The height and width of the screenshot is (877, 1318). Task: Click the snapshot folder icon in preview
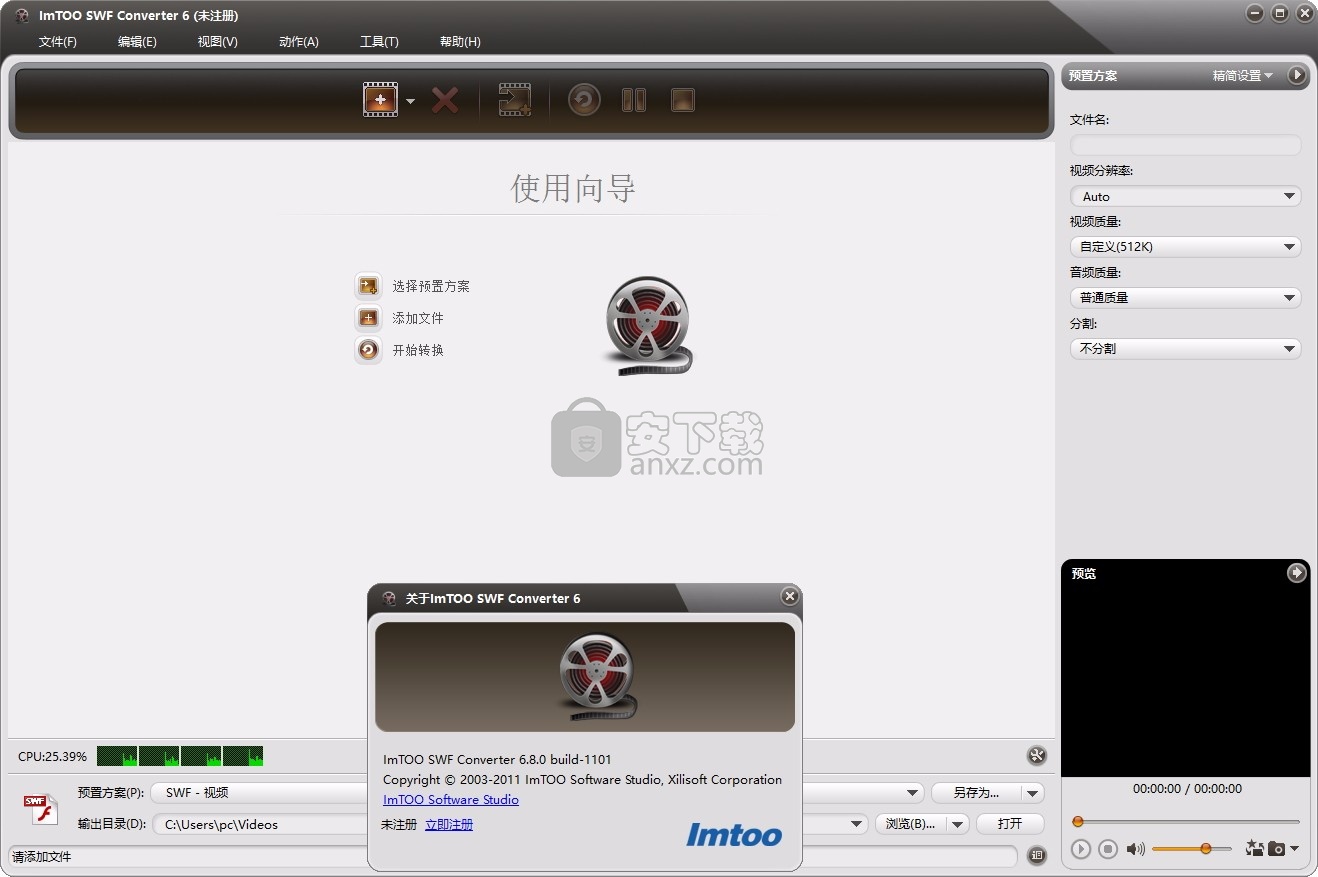tap(1254, 848)
